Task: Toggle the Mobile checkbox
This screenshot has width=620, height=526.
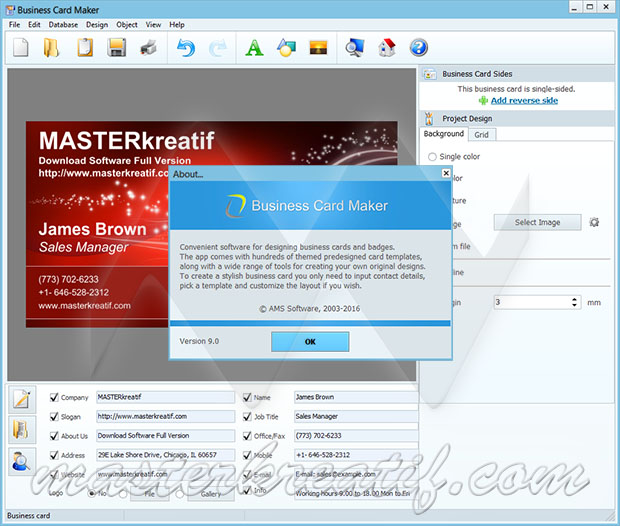Action: tap(247, 455)
